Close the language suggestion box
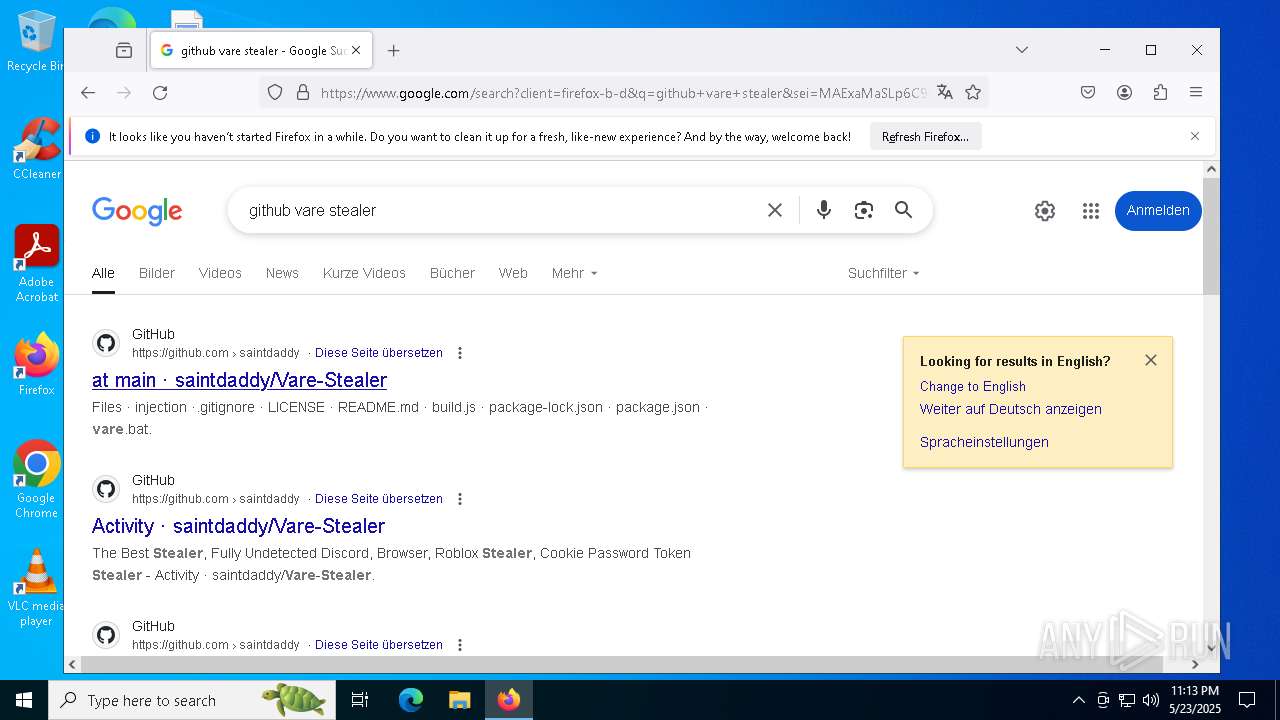 click(1151, 360)
